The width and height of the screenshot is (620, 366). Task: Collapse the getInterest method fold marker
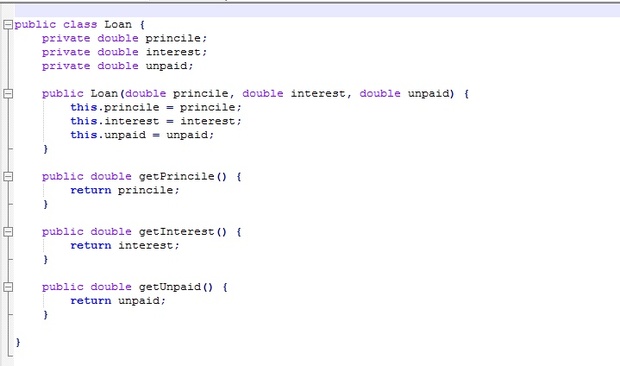[8, 232]
